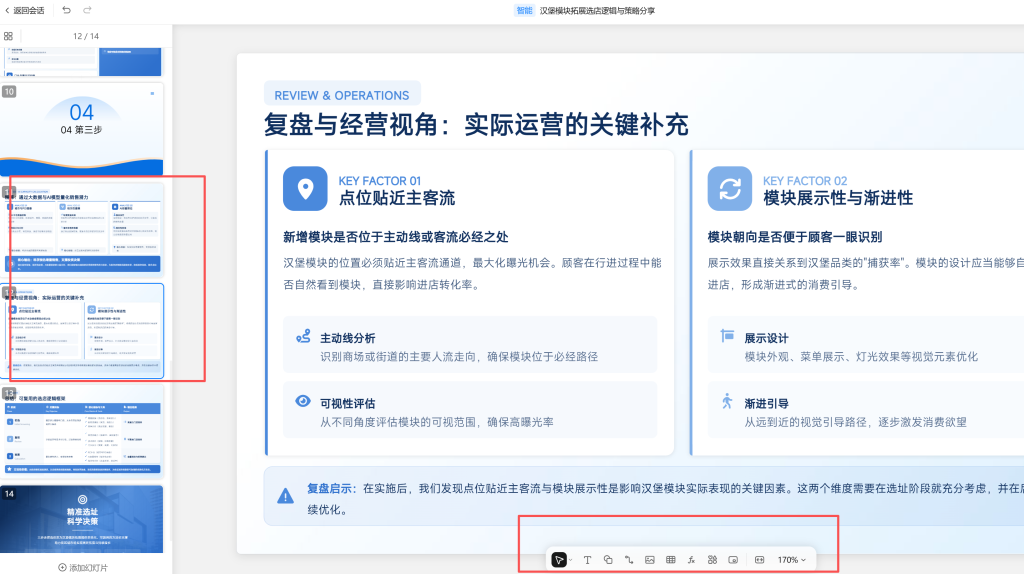Click description 从远到近的视觉引导路径

855,422
